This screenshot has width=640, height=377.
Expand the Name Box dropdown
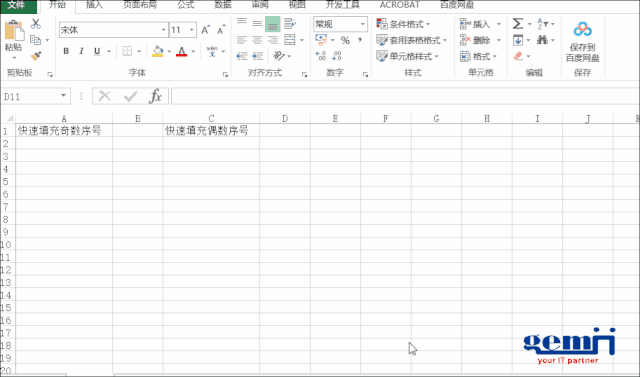pyautogui.click(x=63, y=95)
